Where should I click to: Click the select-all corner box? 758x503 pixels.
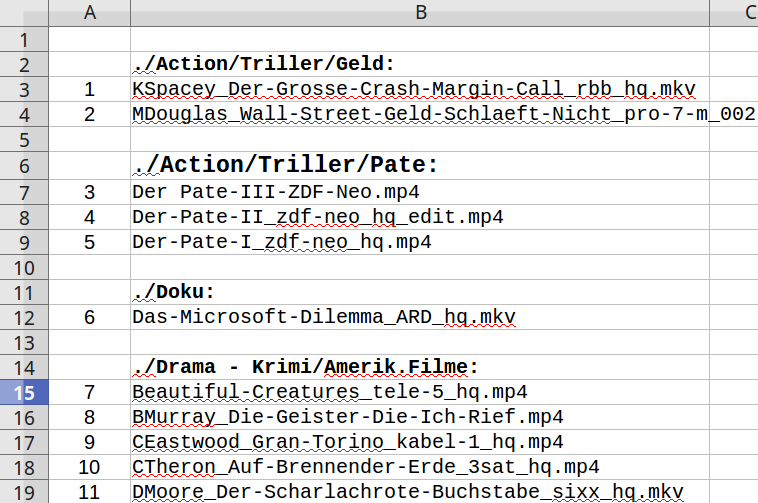click(x=24, y=13)
